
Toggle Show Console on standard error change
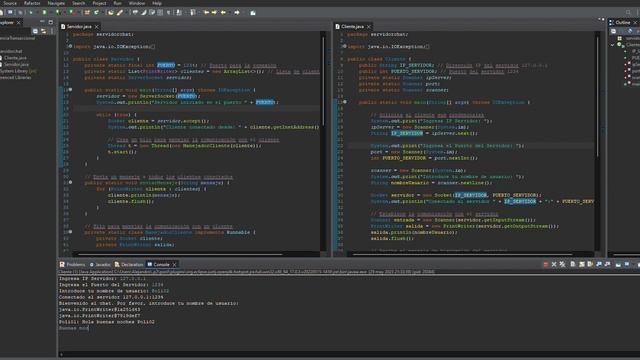click(607, 264)
